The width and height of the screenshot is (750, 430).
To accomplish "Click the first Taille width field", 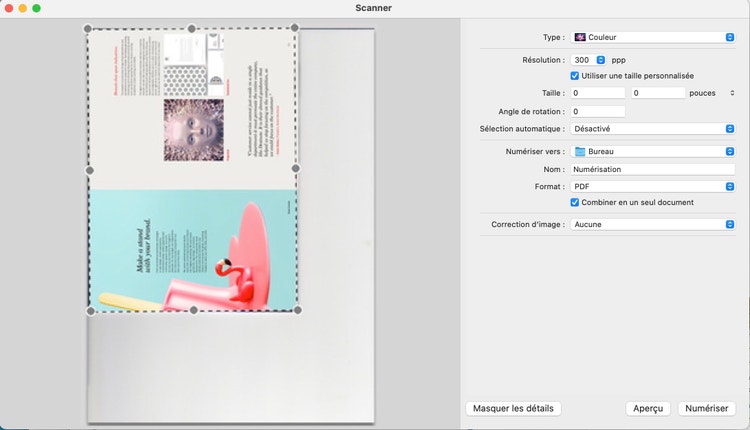I will click(598, 93).
